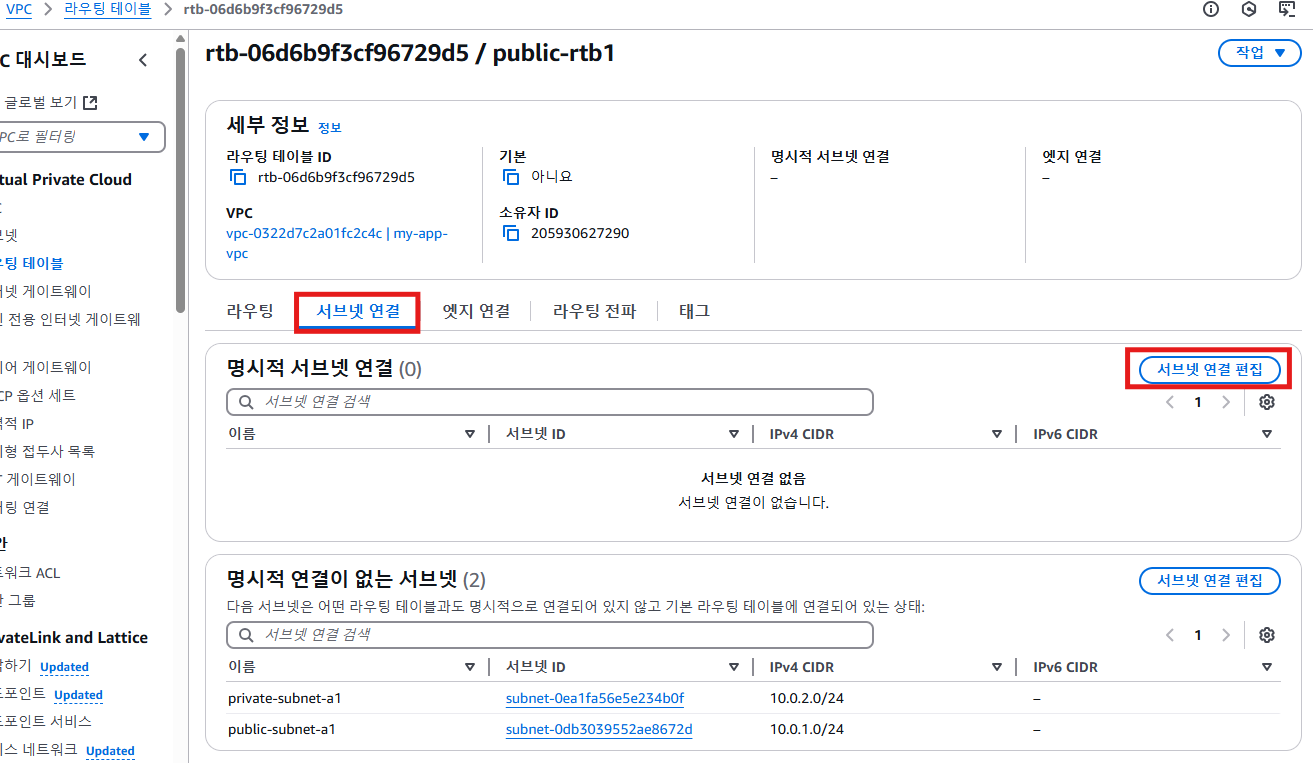1313x763 pixels.
Task: Open the CloudShell screen icon in top bar
Action: 1287,9
